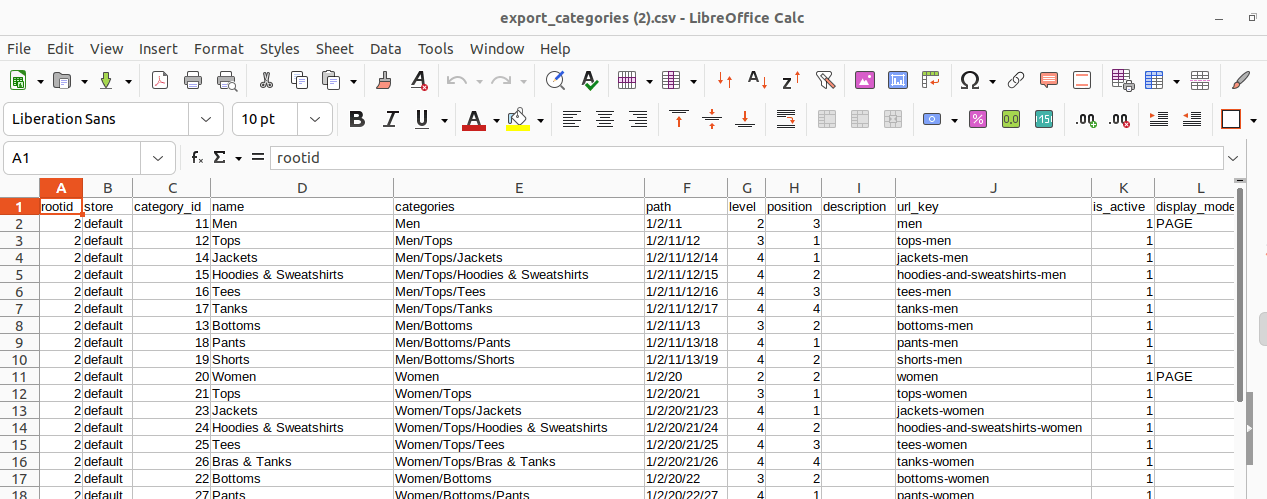Screen dimensions: 1267x499
Task: Open the Format menu
Action: [x=218, y=49]
